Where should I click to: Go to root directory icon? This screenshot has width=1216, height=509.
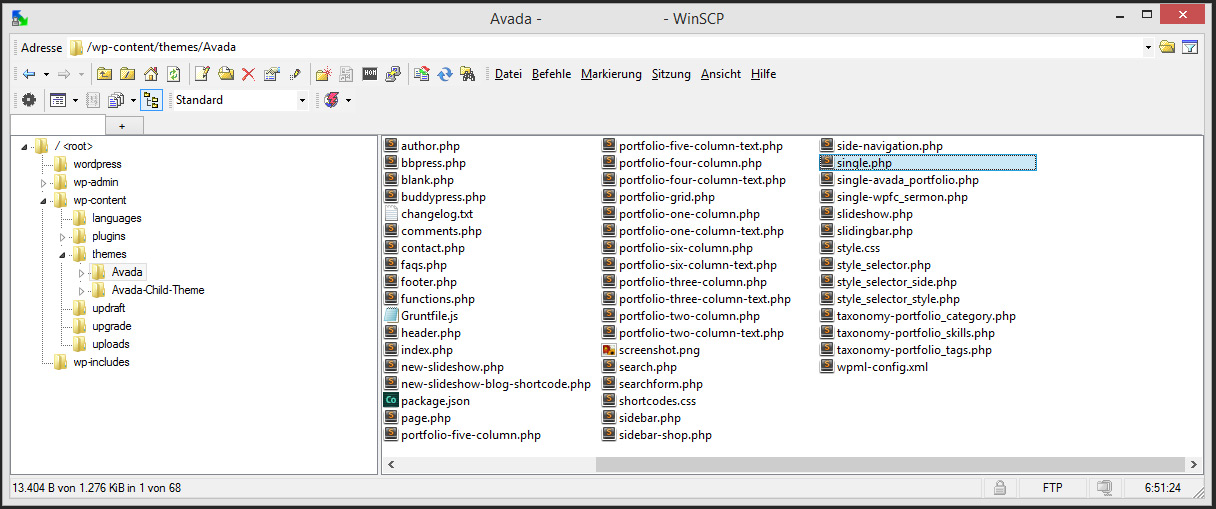(x=127, y=74)
